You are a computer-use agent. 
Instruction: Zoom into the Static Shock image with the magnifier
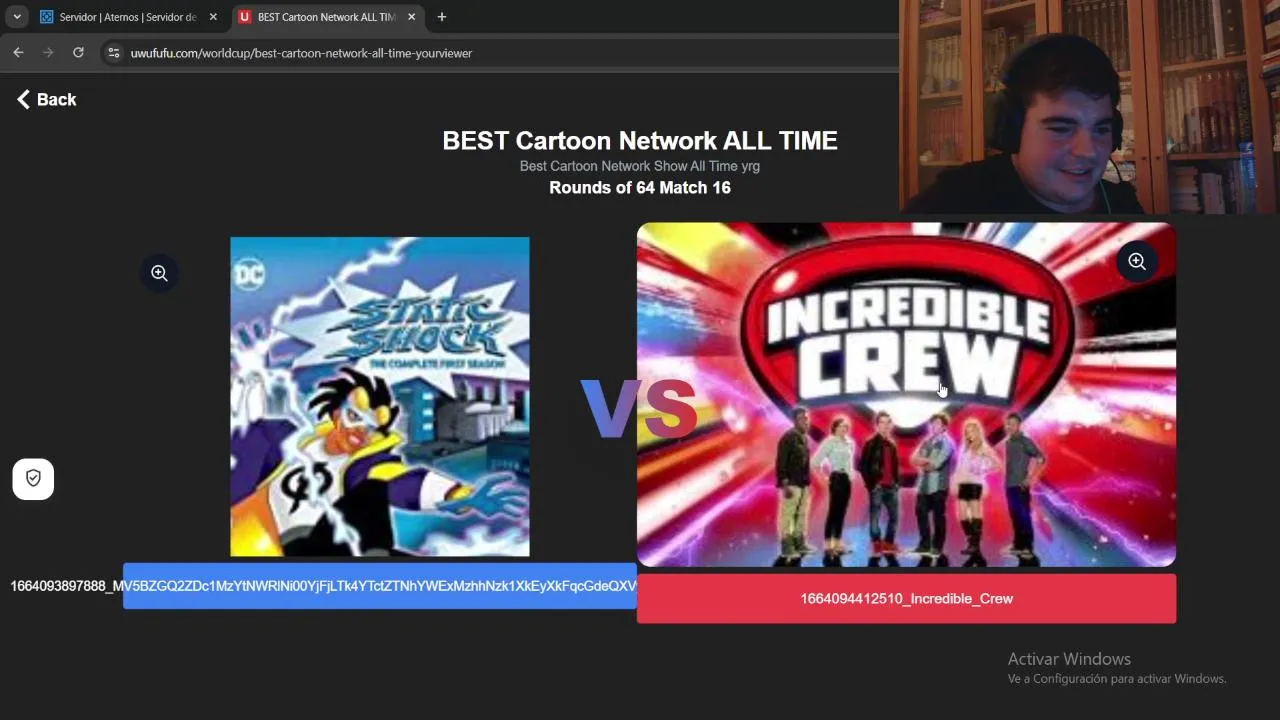(159, 273)
